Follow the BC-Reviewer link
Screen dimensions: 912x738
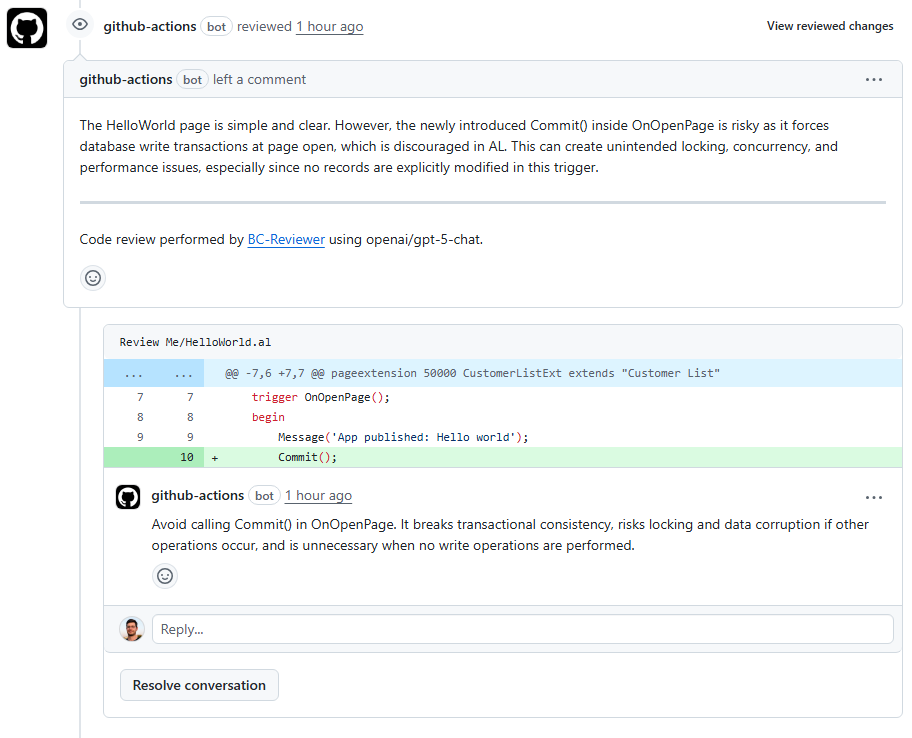[x=286, y=239]
